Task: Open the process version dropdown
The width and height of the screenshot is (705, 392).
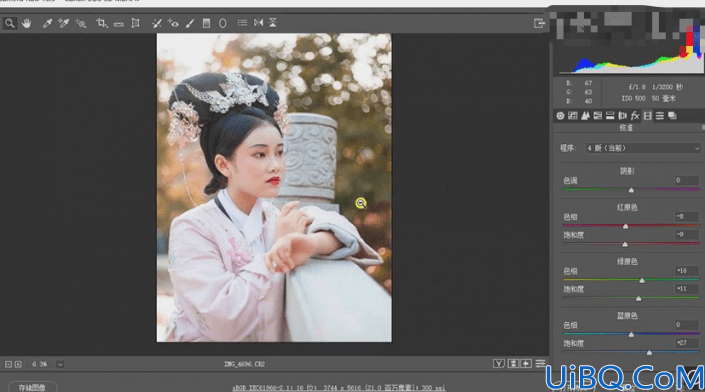Action: tap(643, 148)
